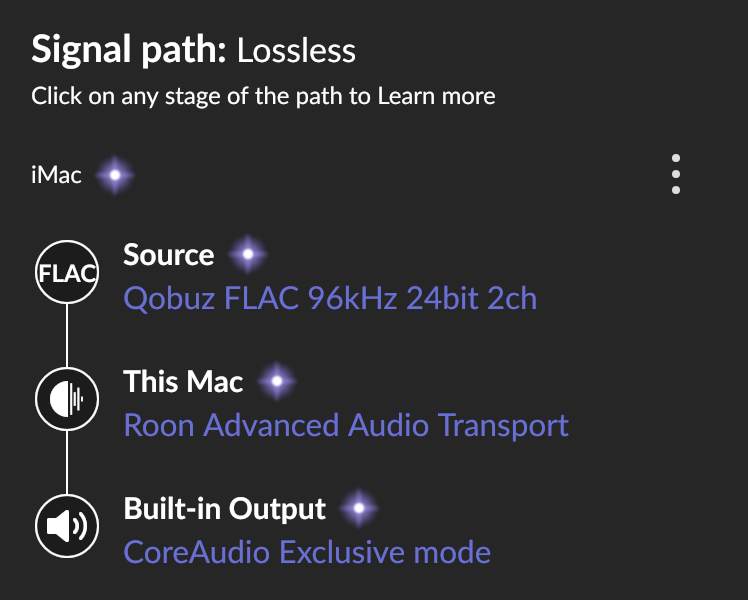Image resolution: width=748 pixels, height=600 pixels.
Task: Click the Lossless quality label
Action: pos(296,51)
